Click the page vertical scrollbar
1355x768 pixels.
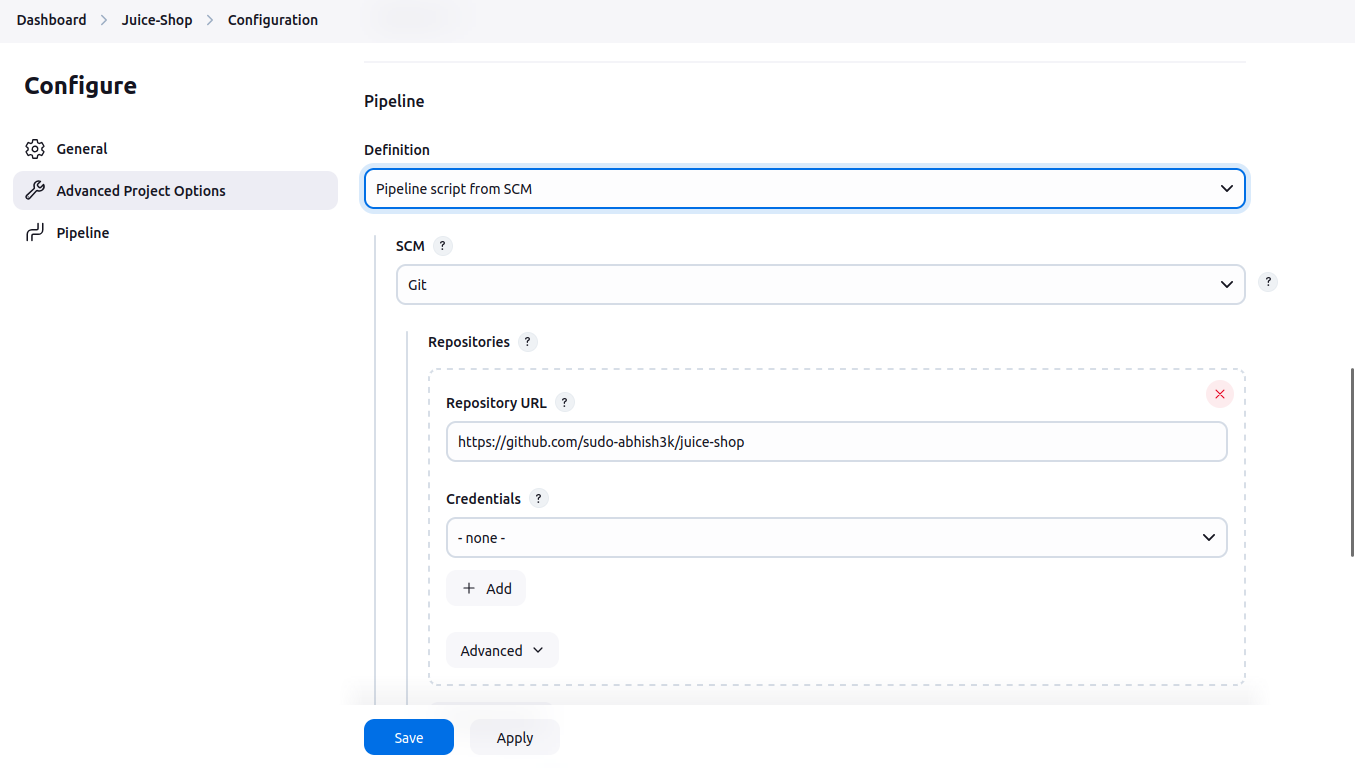pyautogui.click(x=1352, y=462)
